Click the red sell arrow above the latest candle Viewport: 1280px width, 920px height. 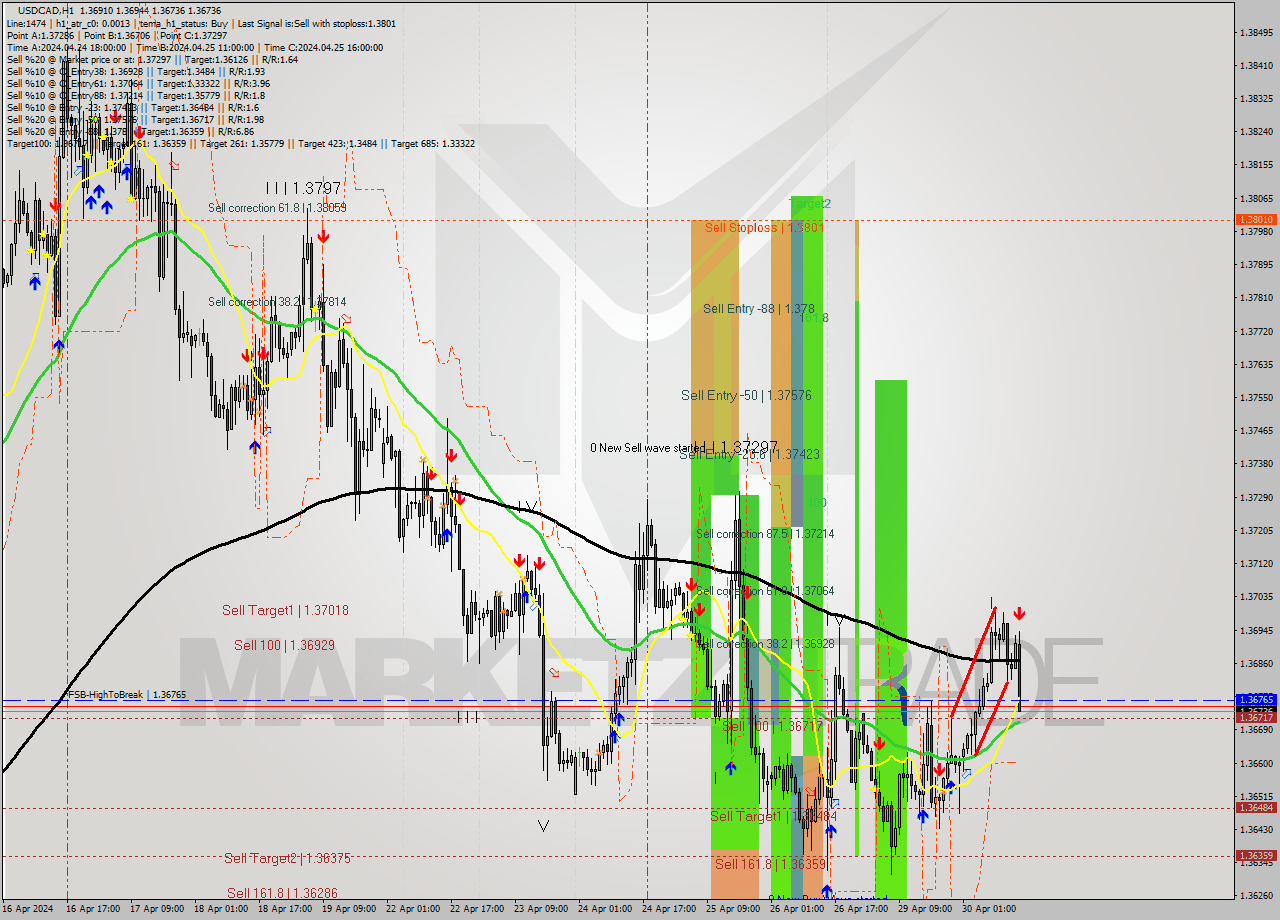point(1019,613)
